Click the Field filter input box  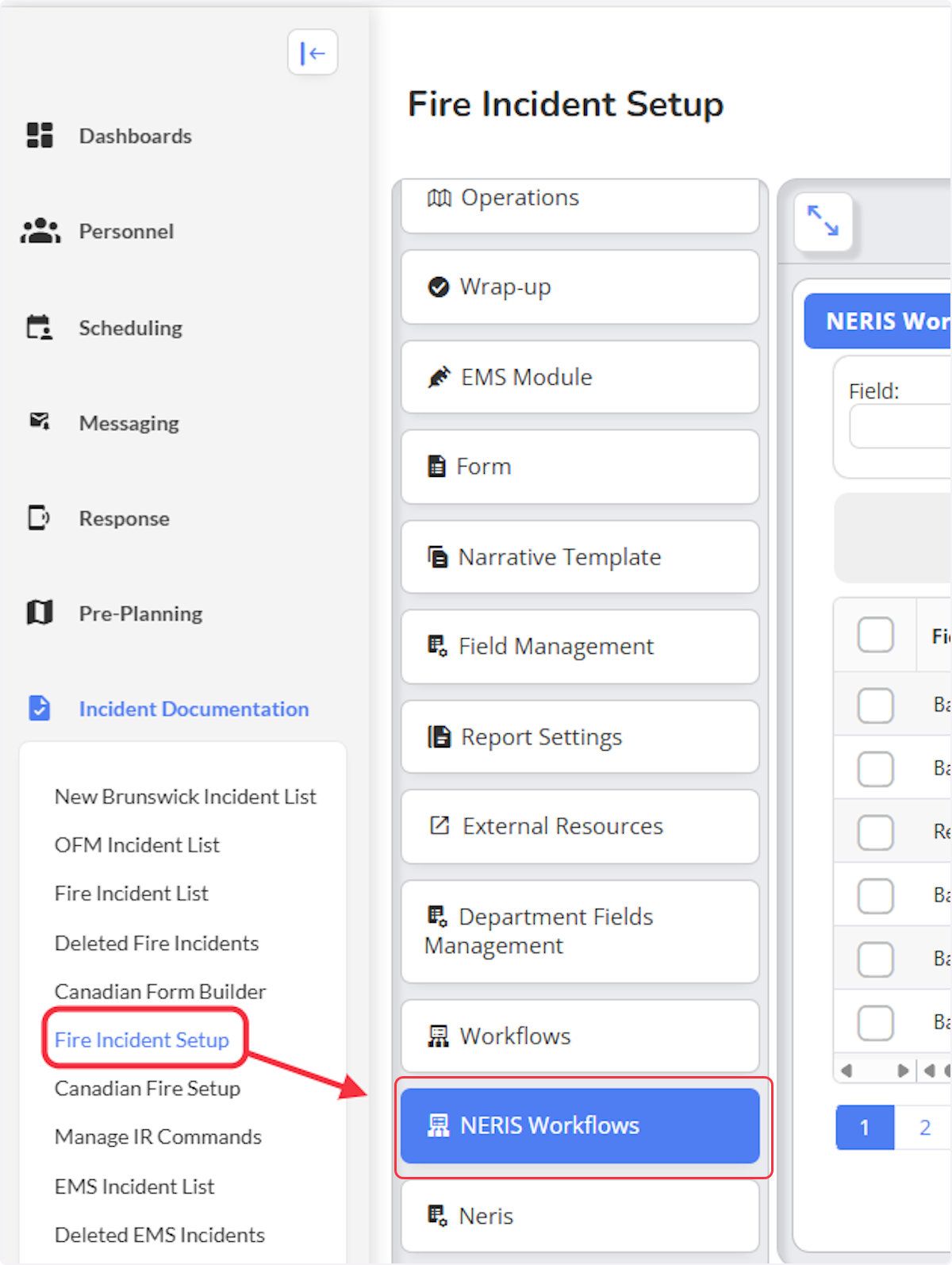(x=900, y=427)
